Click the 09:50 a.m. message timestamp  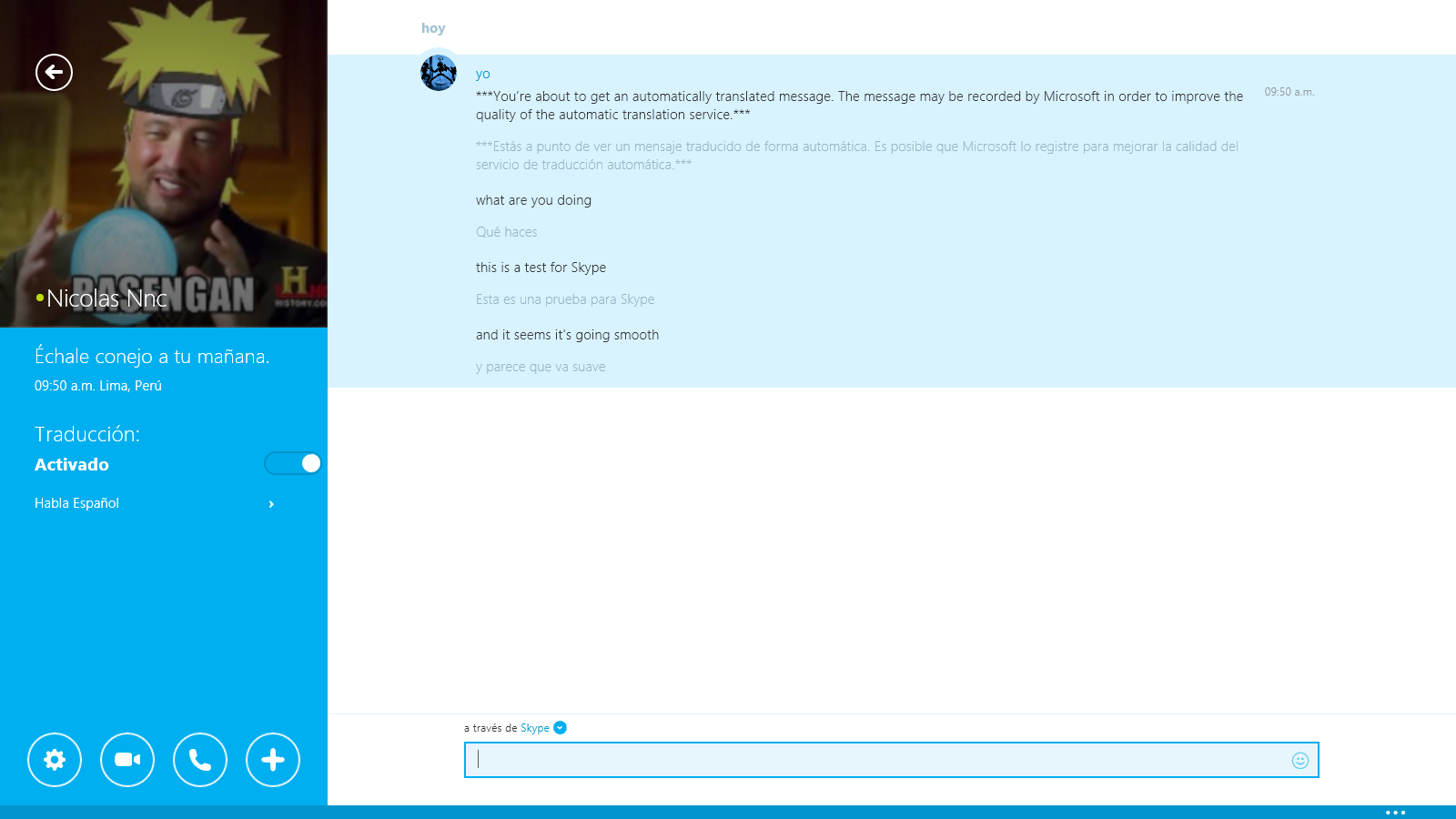tap(1289, 92)
